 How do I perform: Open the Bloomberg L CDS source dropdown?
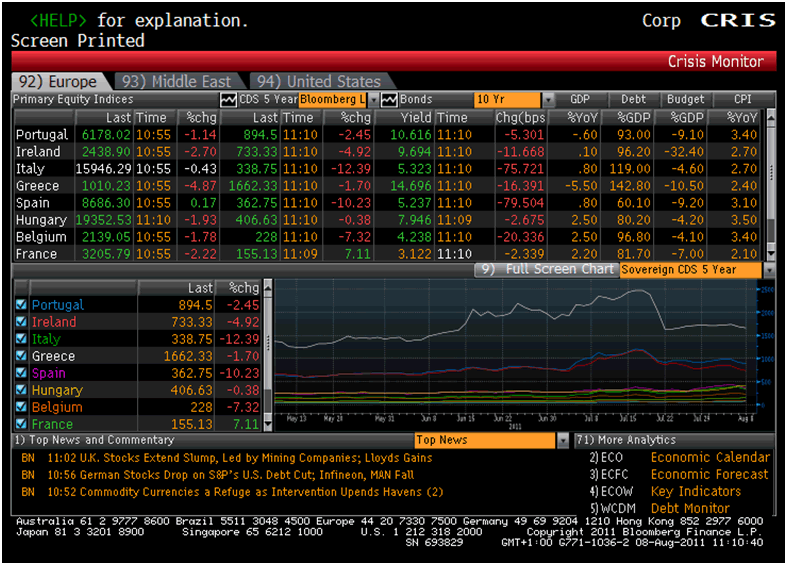click(x=373, y=100)
